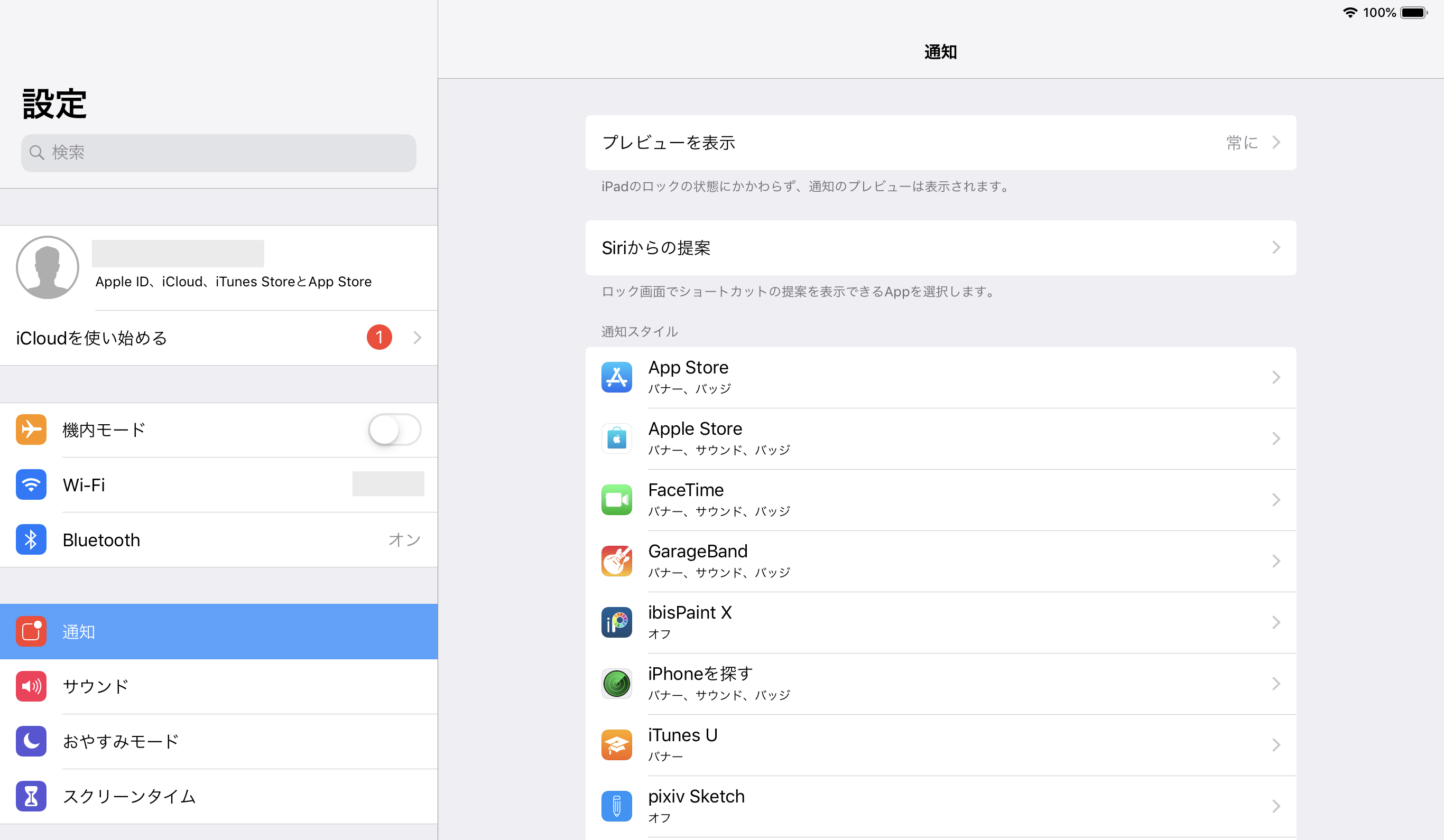Select サウンド in the settings sidebar

coord(219,687)
